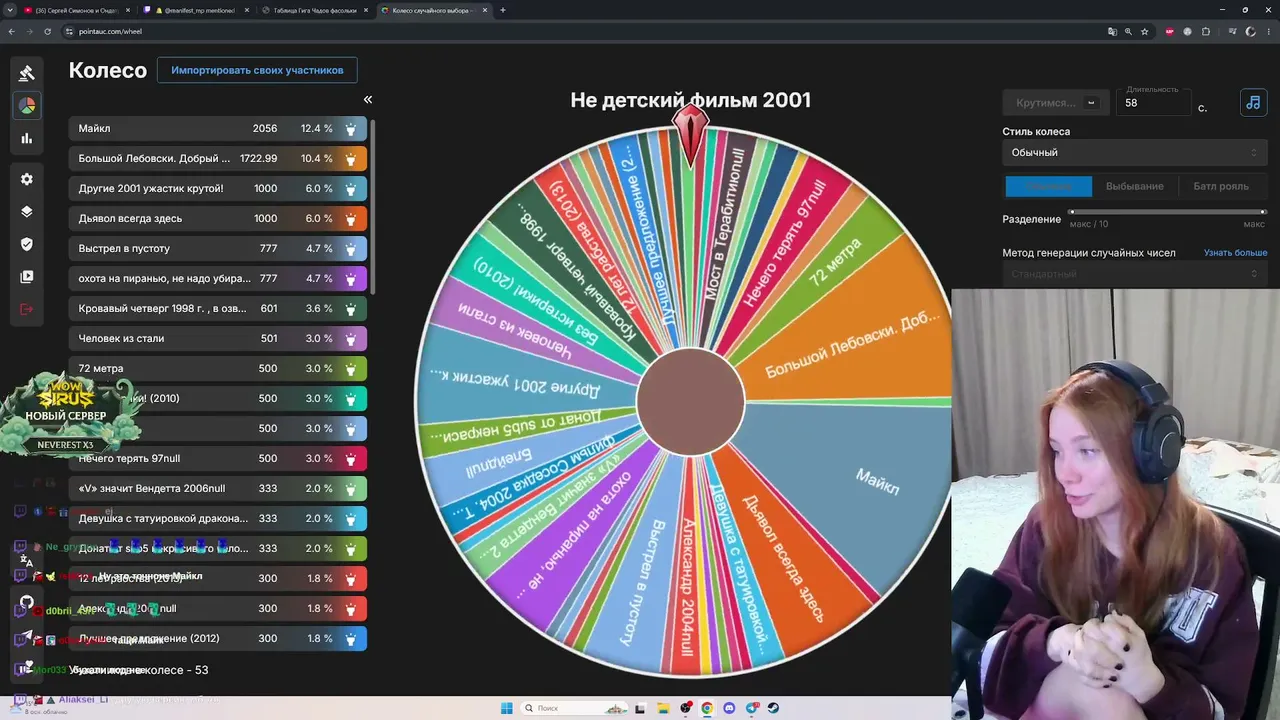Click crown icon on Кровавый четверг row
This screenshot has height=720, width=1280.
point(351,308)
